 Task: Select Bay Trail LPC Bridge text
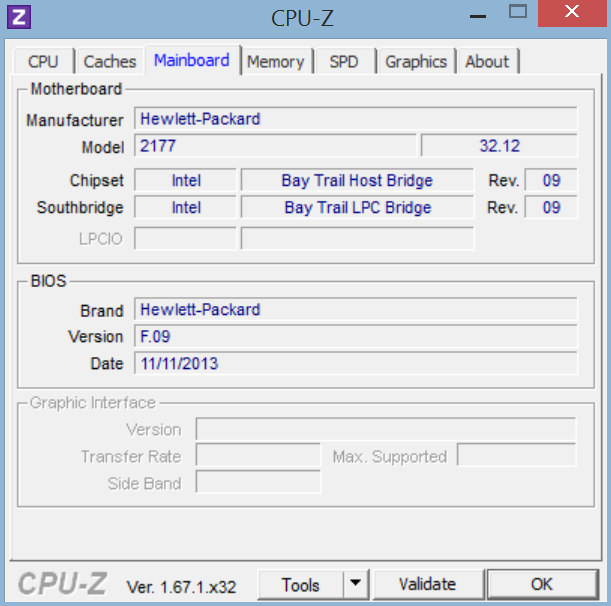358,208
